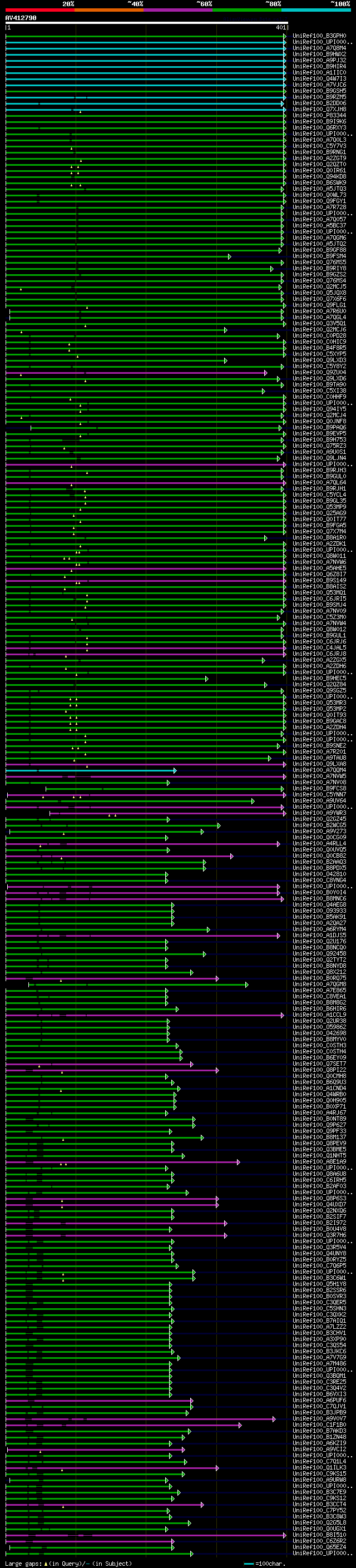The height and width of the screenshot is (1568, 356).
Task: Open hit UniRef100_A5BC37
Action: click(319, 226)
